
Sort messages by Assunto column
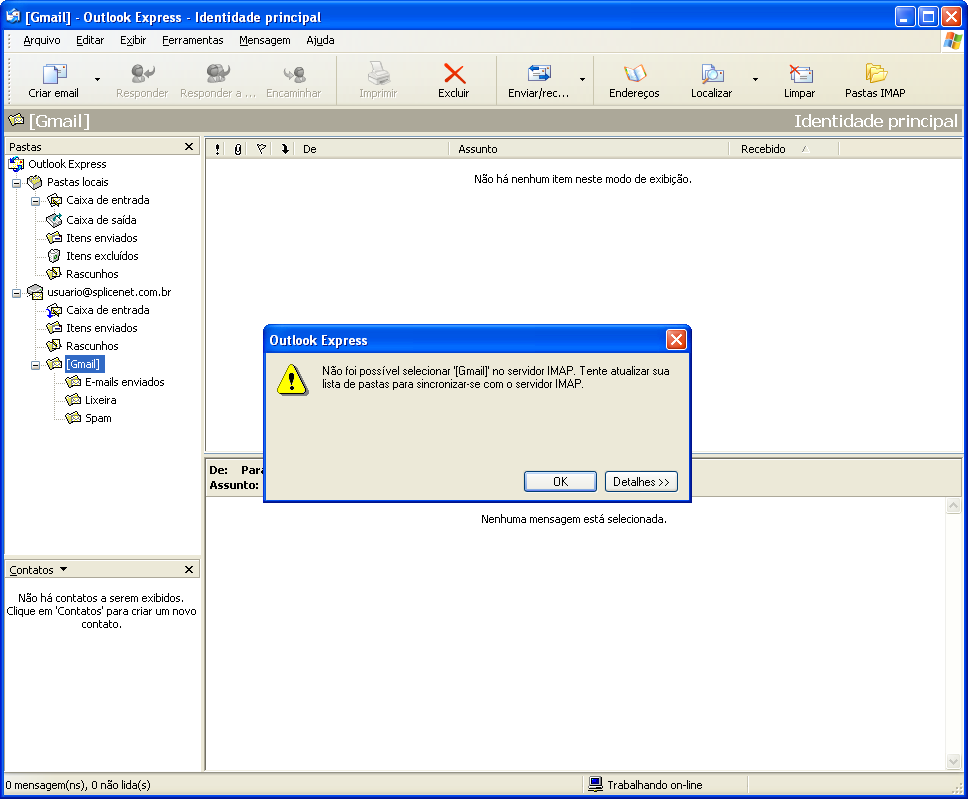[590, 149]
